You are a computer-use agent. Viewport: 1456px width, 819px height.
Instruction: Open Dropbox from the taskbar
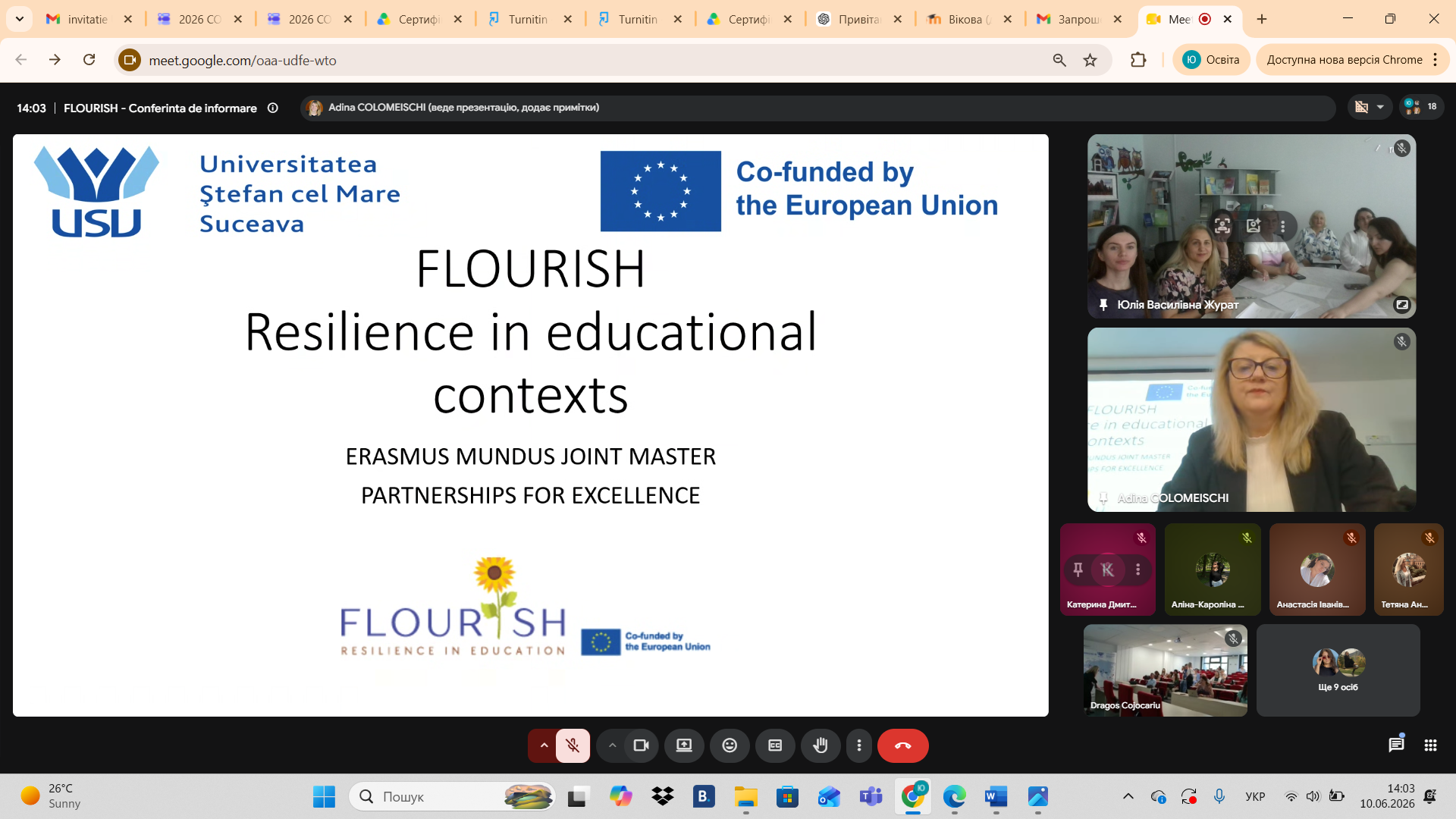(x=663, y=797)
